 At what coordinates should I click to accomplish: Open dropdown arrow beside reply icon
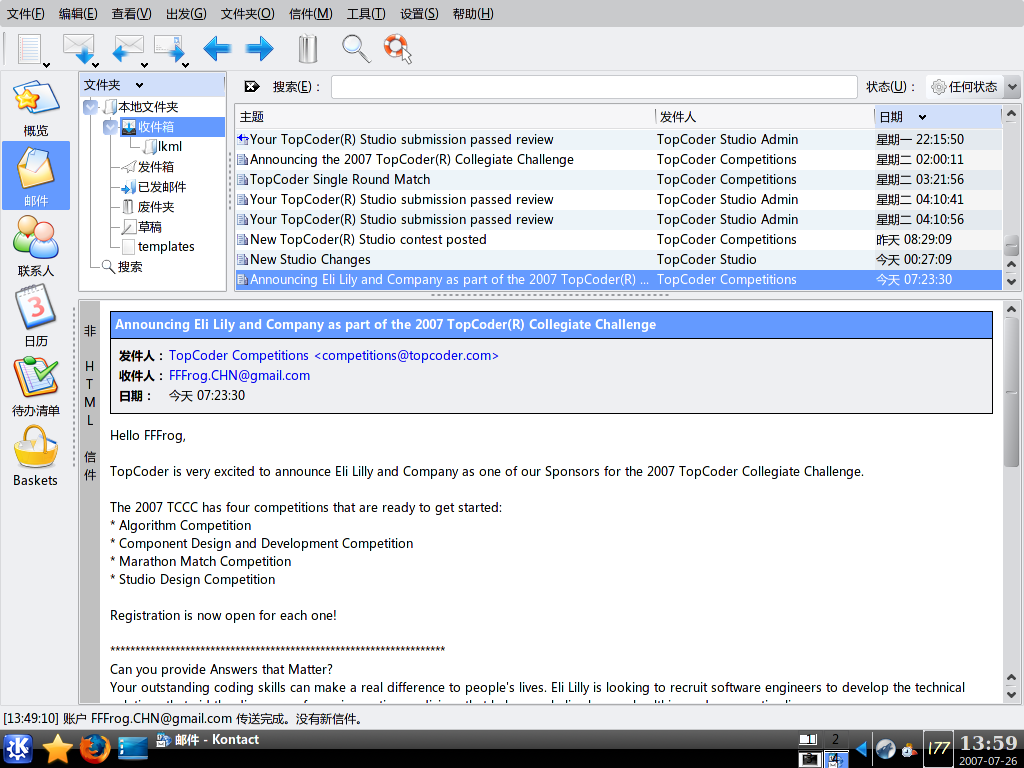[144, 65]
